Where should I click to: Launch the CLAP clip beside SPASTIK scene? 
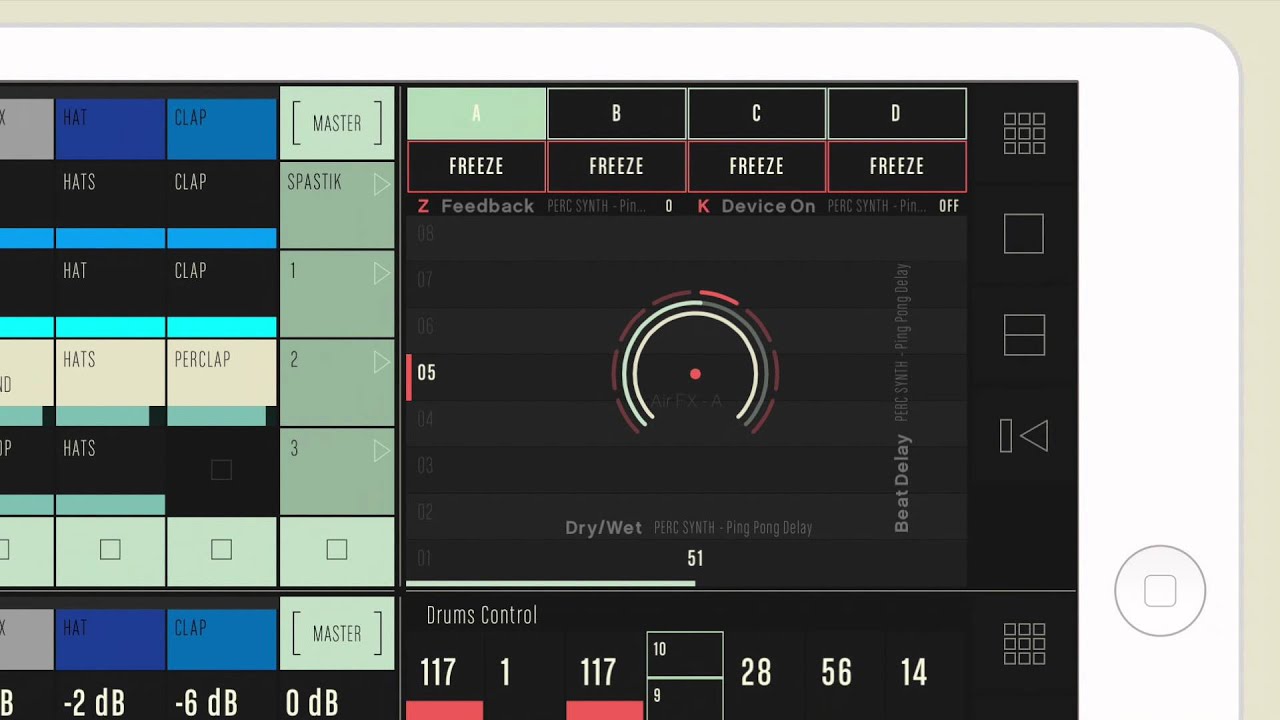221,205
